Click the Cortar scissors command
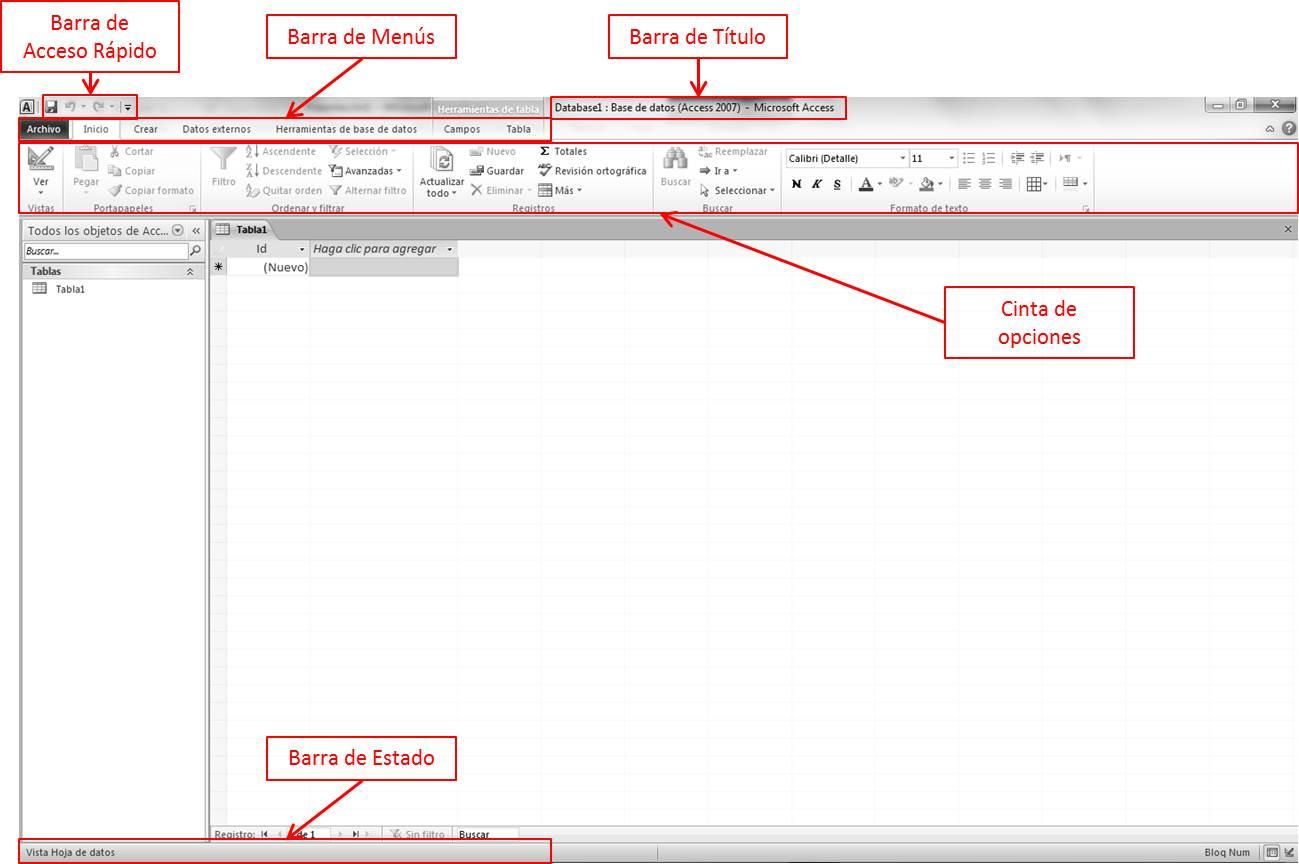Image resolution: width=1299 pixels, height=864 pixels. (131, 152)
